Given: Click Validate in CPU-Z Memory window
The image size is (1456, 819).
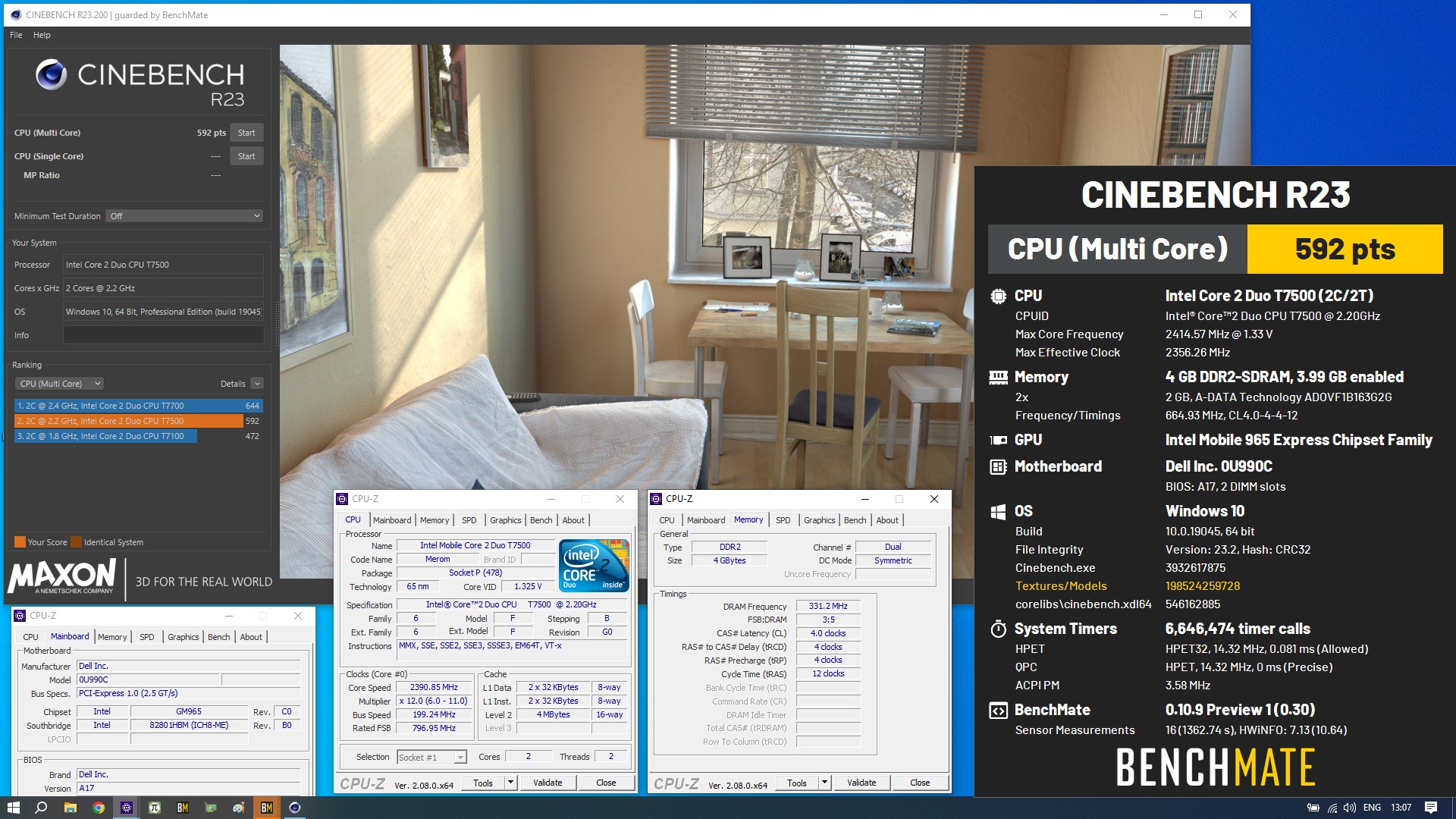Looking at the screenshot, I should pos(861,783).
